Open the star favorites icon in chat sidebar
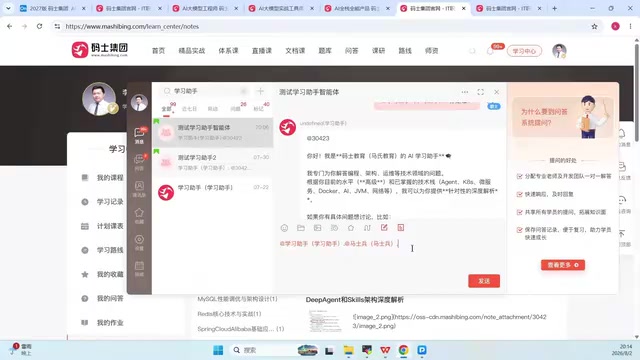 [139, 216]
